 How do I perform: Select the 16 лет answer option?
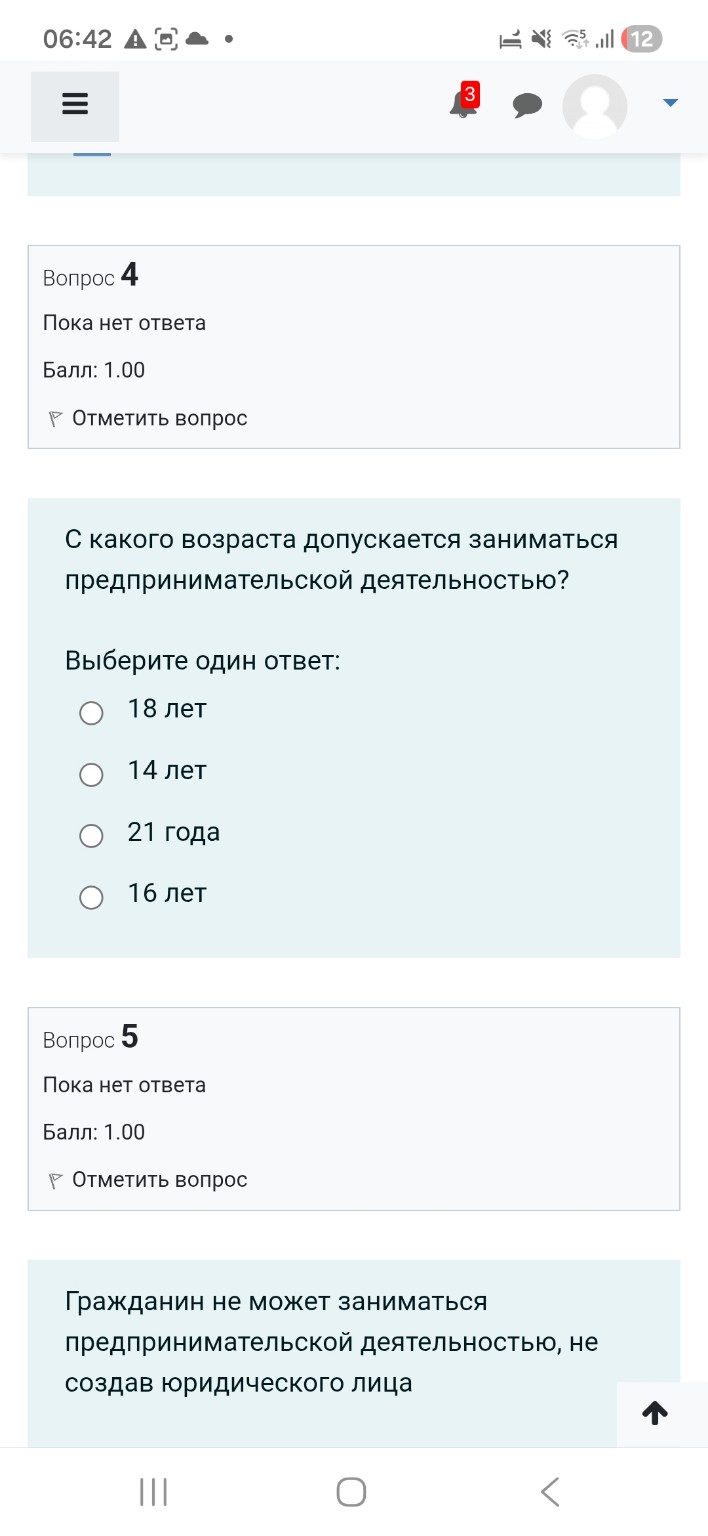point(91,897)
